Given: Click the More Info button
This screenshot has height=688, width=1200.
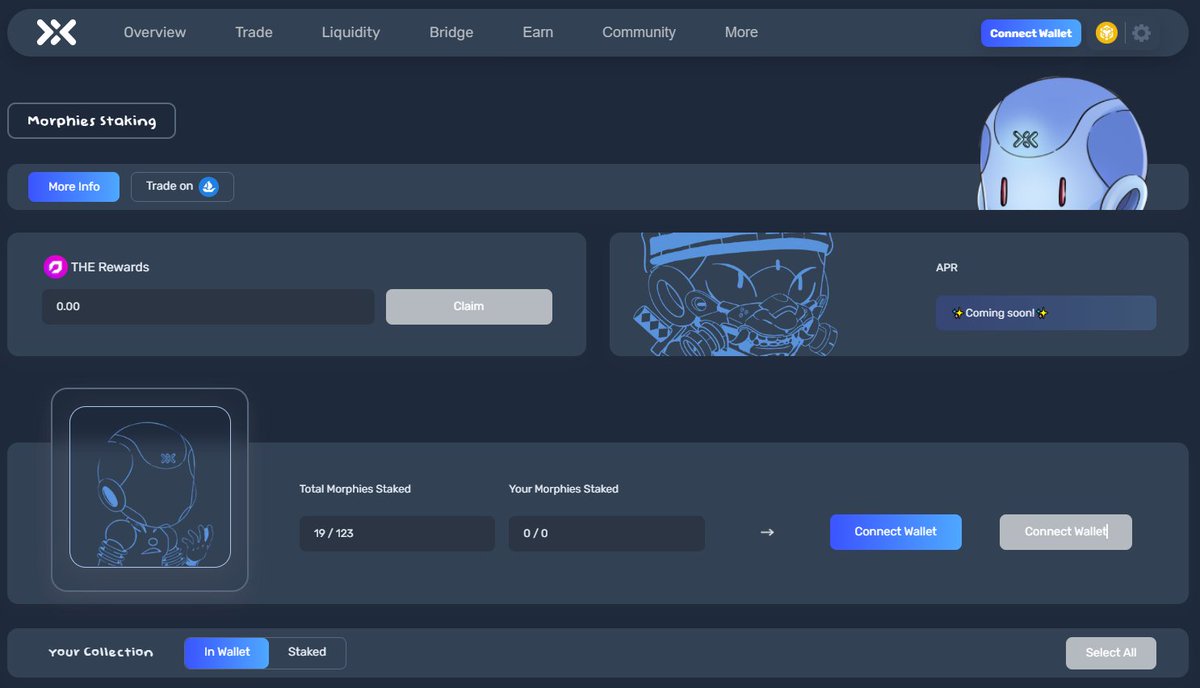Looking at the screenshot, I should coord(74,187).
